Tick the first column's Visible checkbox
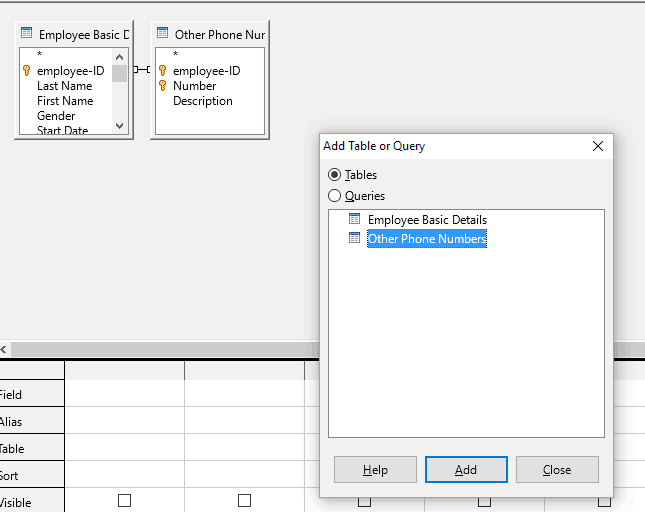 [x=124, y=500]
